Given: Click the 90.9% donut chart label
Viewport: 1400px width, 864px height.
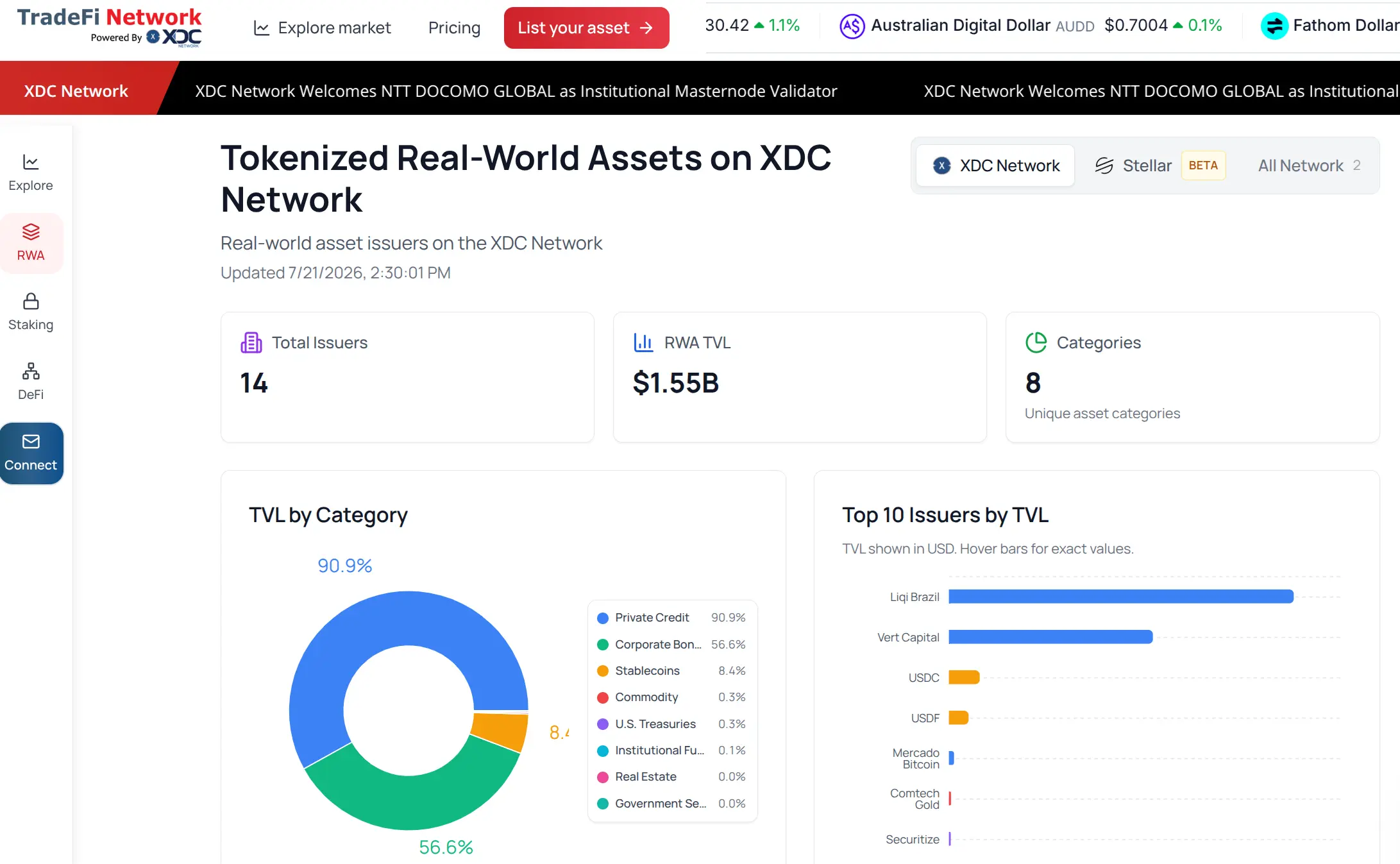Looking at the screenshot, I should tap(345, 566).
